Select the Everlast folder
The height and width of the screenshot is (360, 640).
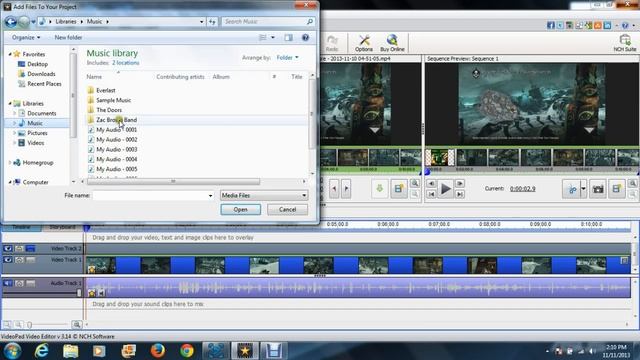(x=106, y=90)
